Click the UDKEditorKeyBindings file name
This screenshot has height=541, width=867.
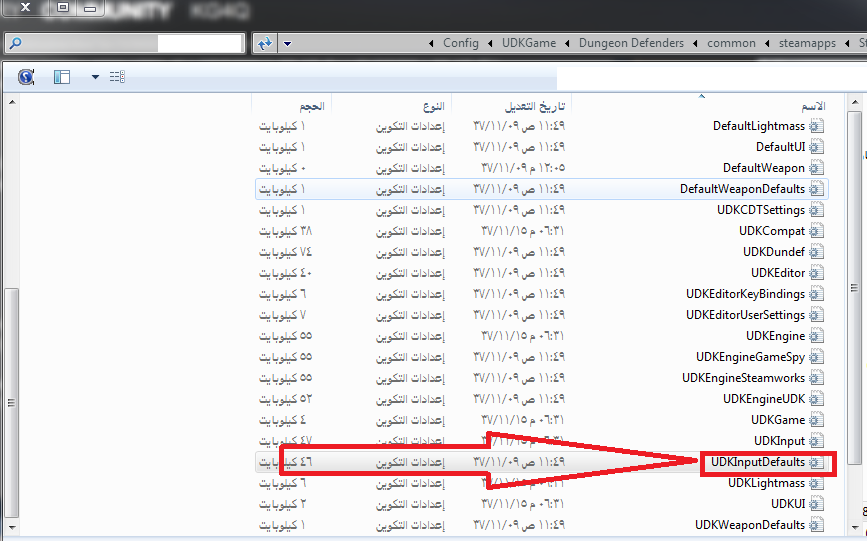click(x=745, y=294)
